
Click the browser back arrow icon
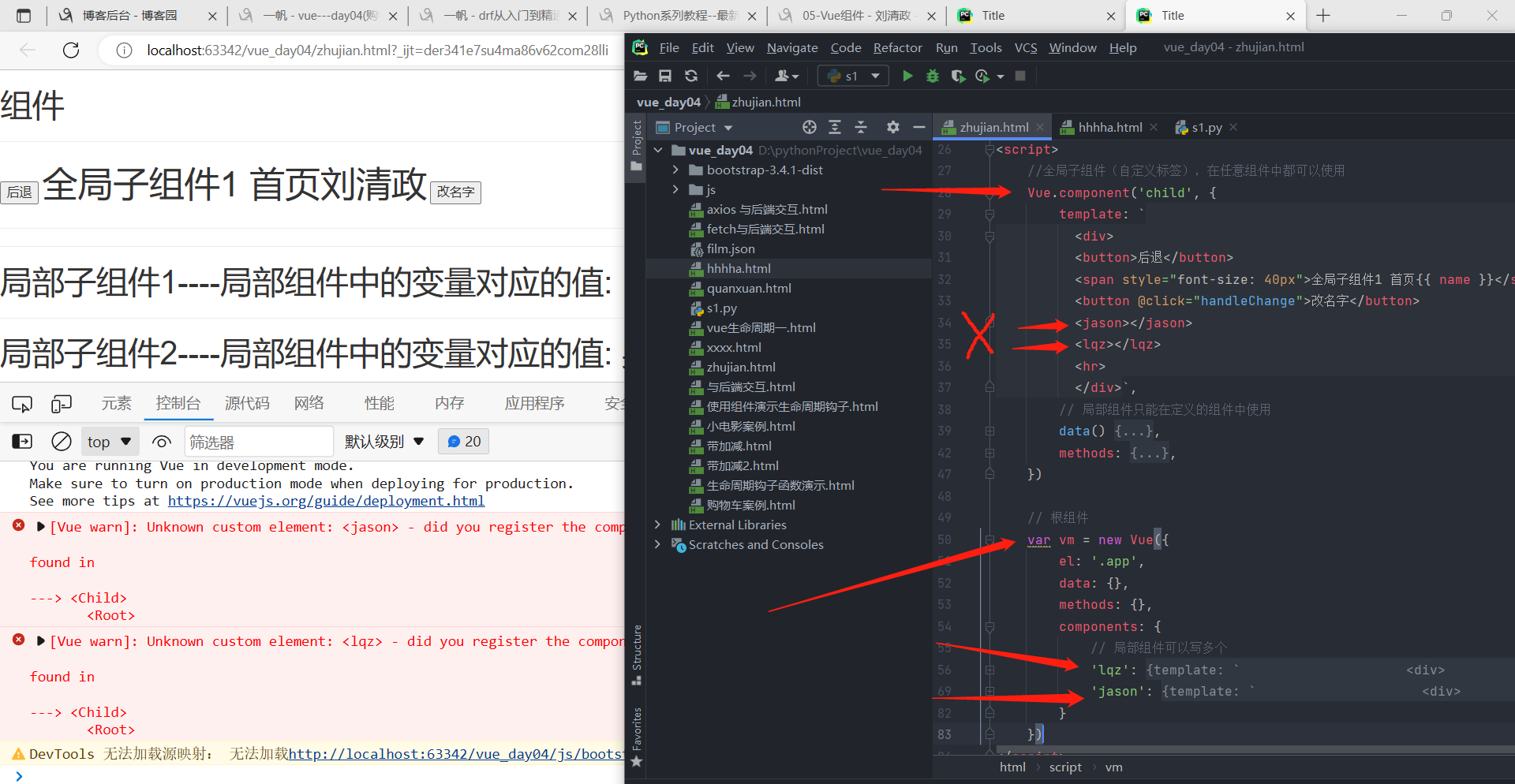click(28, 50)
